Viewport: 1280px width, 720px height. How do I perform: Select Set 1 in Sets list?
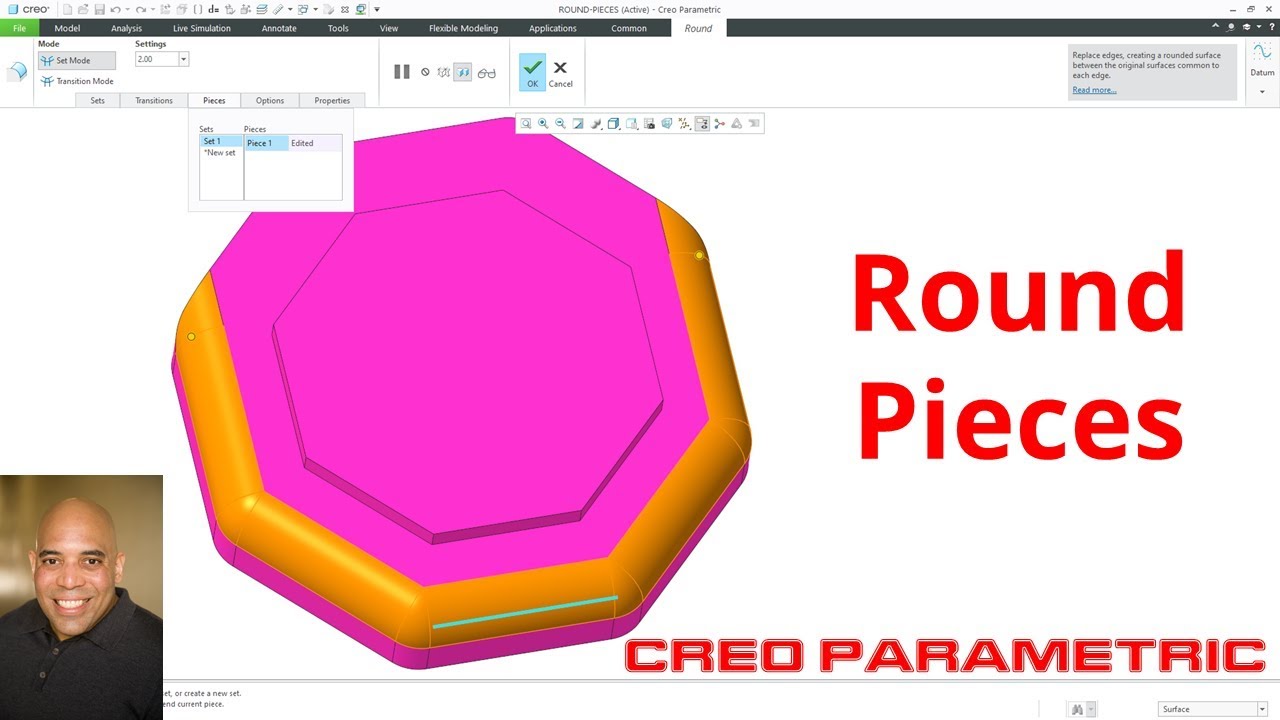pos(221,142)
